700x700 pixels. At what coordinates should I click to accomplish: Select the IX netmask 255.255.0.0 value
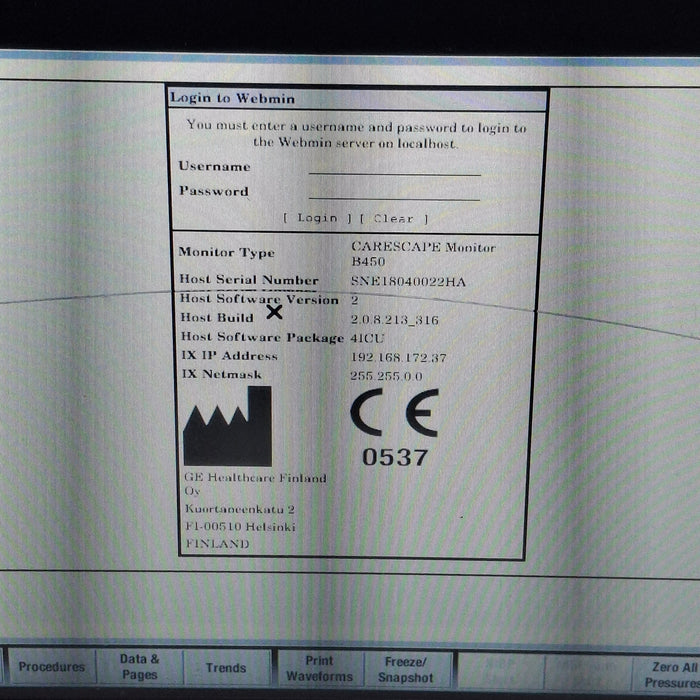coord(386,376)
